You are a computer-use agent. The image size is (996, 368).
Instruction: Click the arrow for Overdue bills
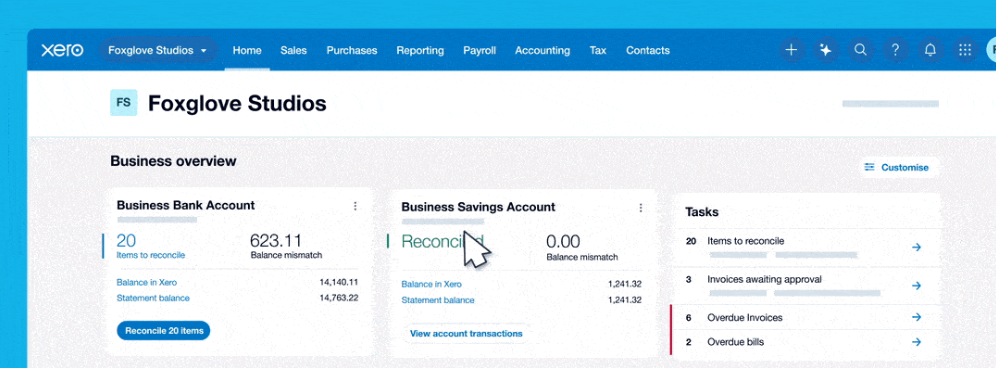tap(916, 342)
